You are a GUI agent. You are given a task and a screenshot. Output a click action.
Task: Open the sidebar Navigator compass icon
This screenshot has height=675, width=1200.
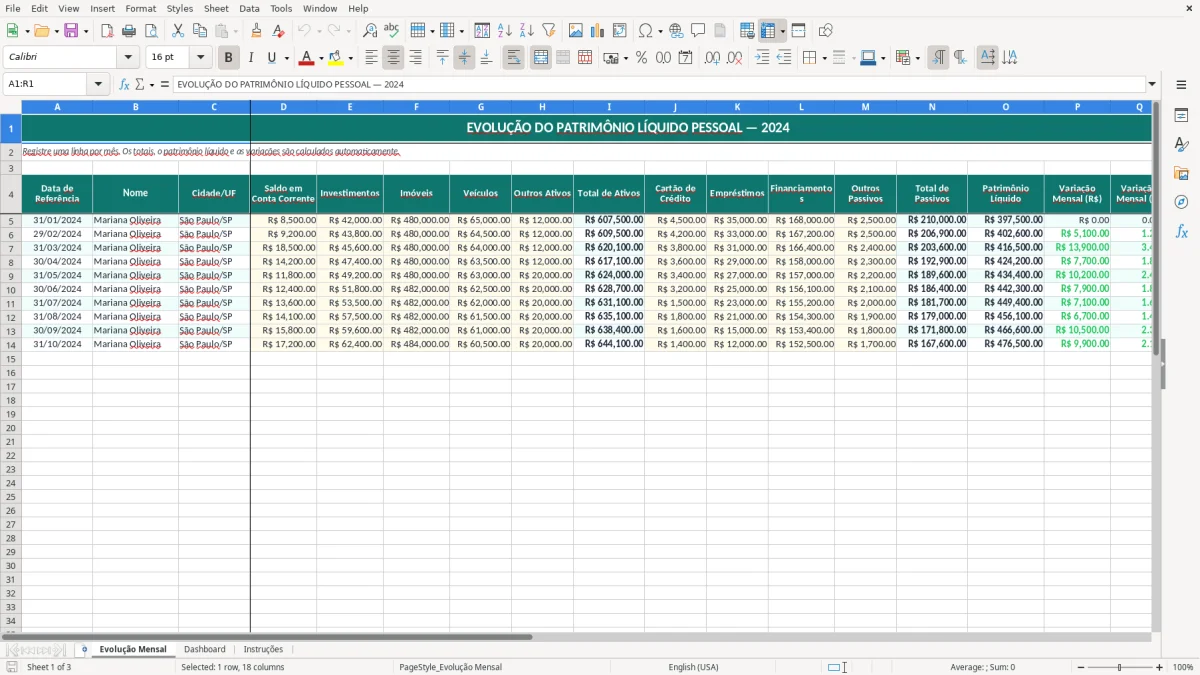point(1181,202)
